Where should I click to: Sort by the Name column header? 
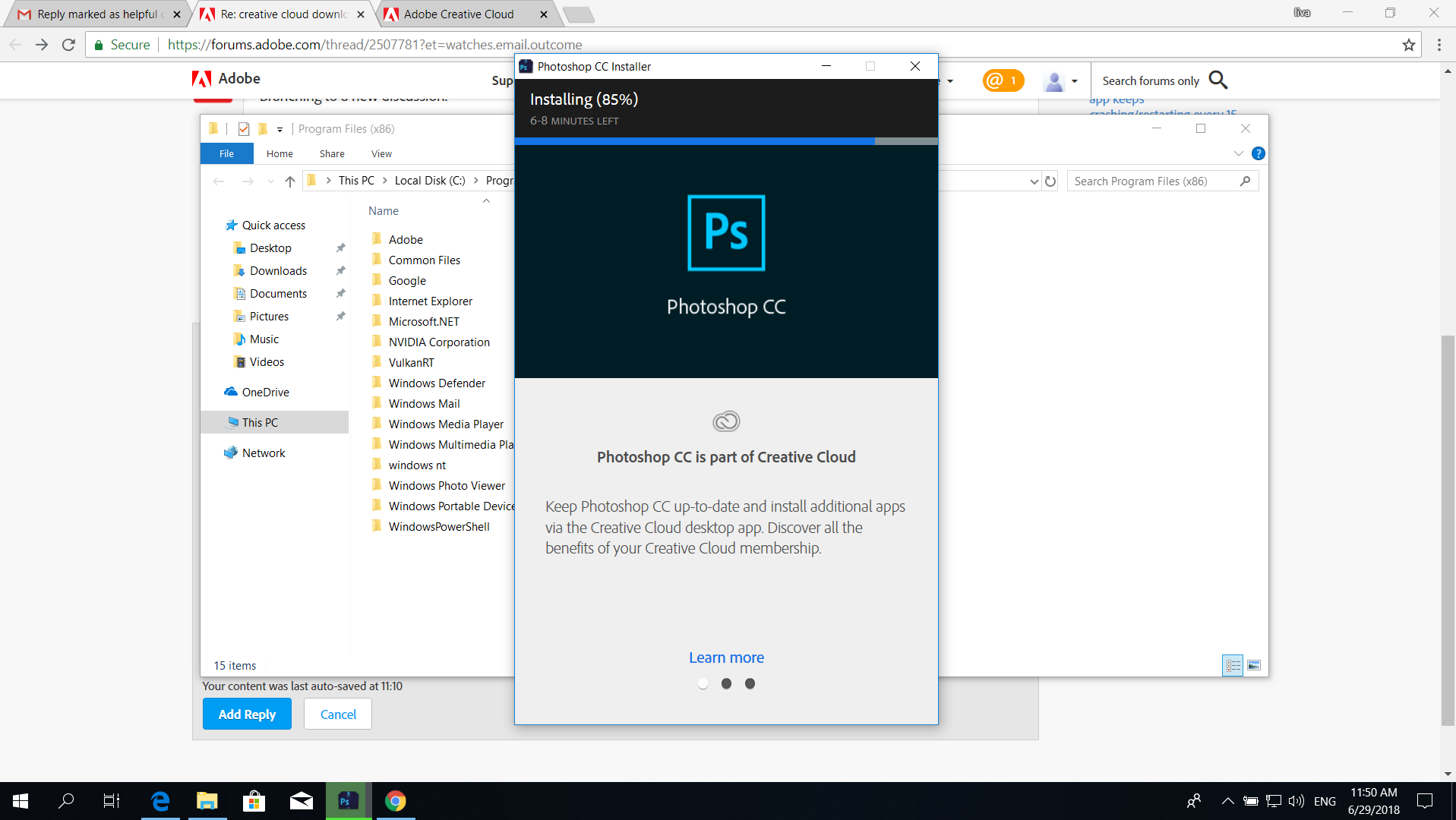[384, 211]
